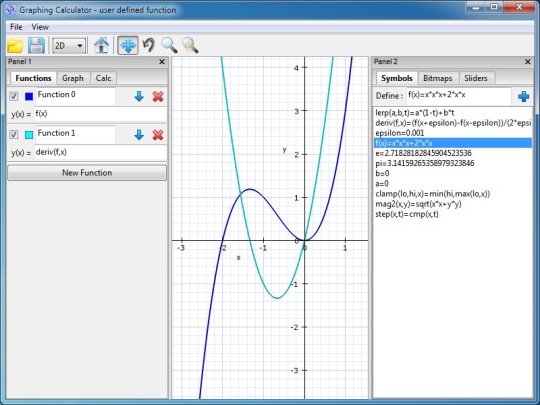Minimize the Graphing Calculator window

476,7
